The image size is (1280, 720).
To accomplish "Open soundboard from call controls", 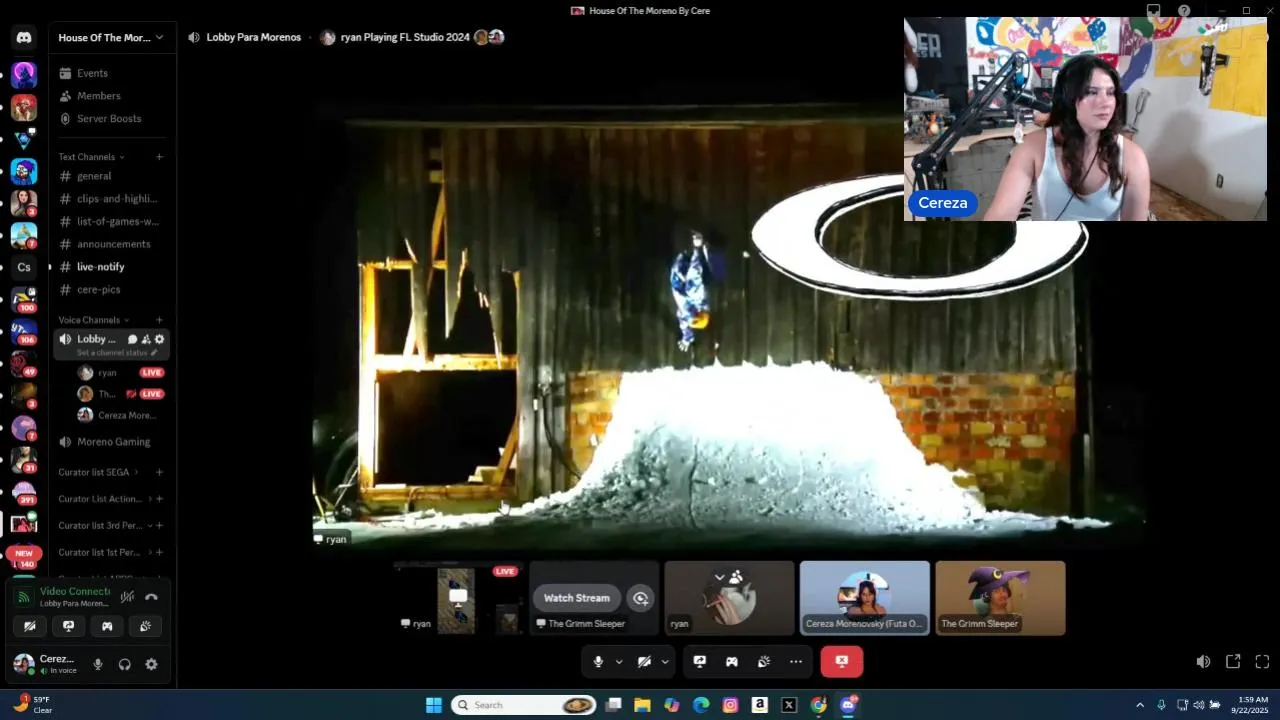I will point(764,662).
